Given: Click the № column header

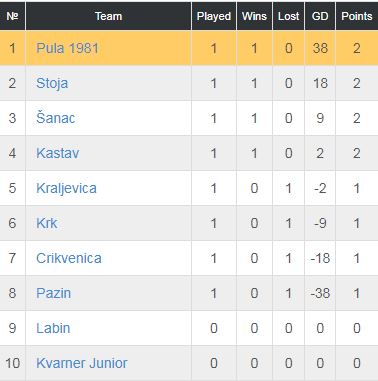Looking at the screenshot, I should (x=12, y=16).
